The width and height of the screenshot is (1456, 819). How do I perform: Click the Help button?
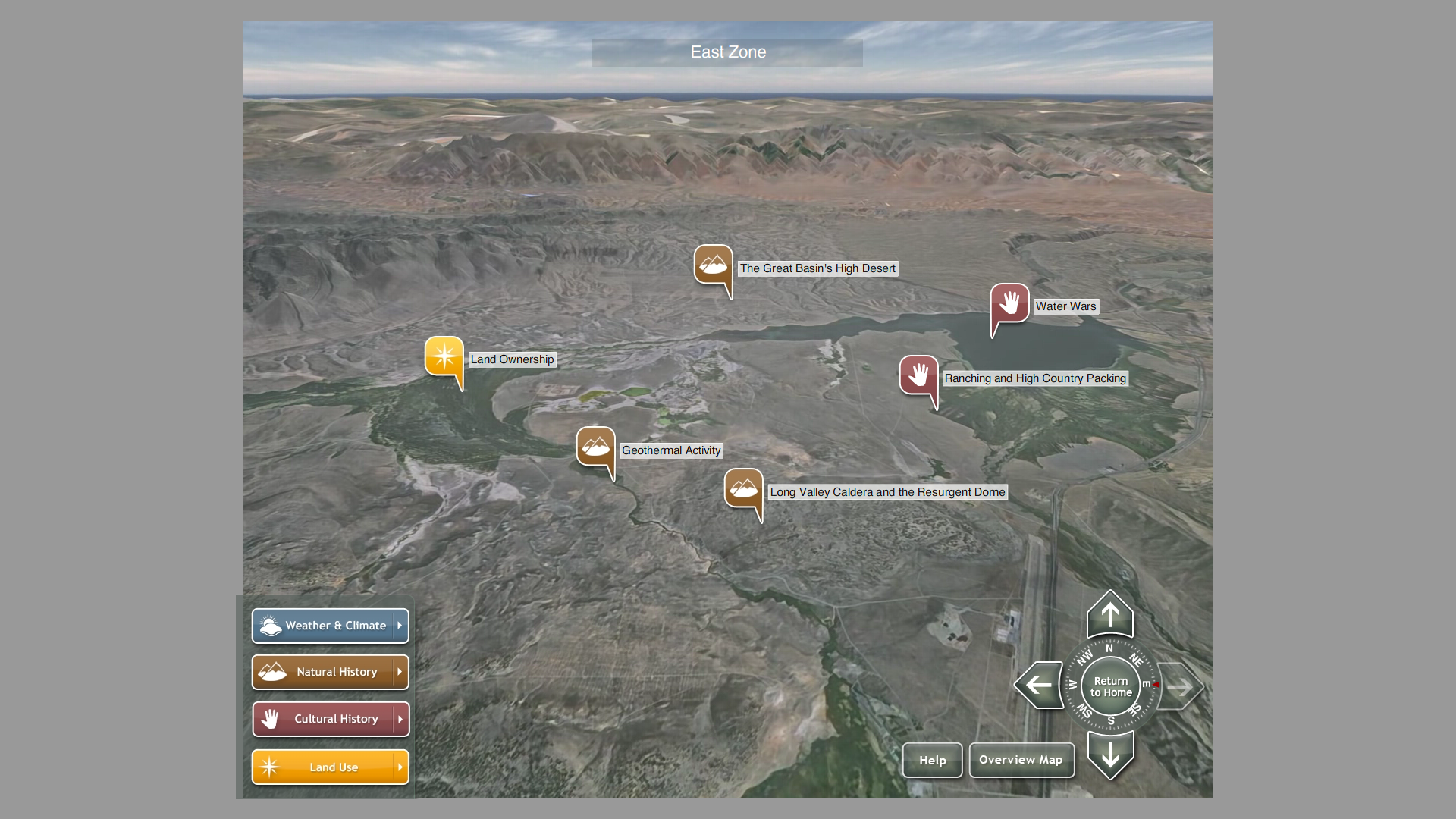(x=932, y=760)
